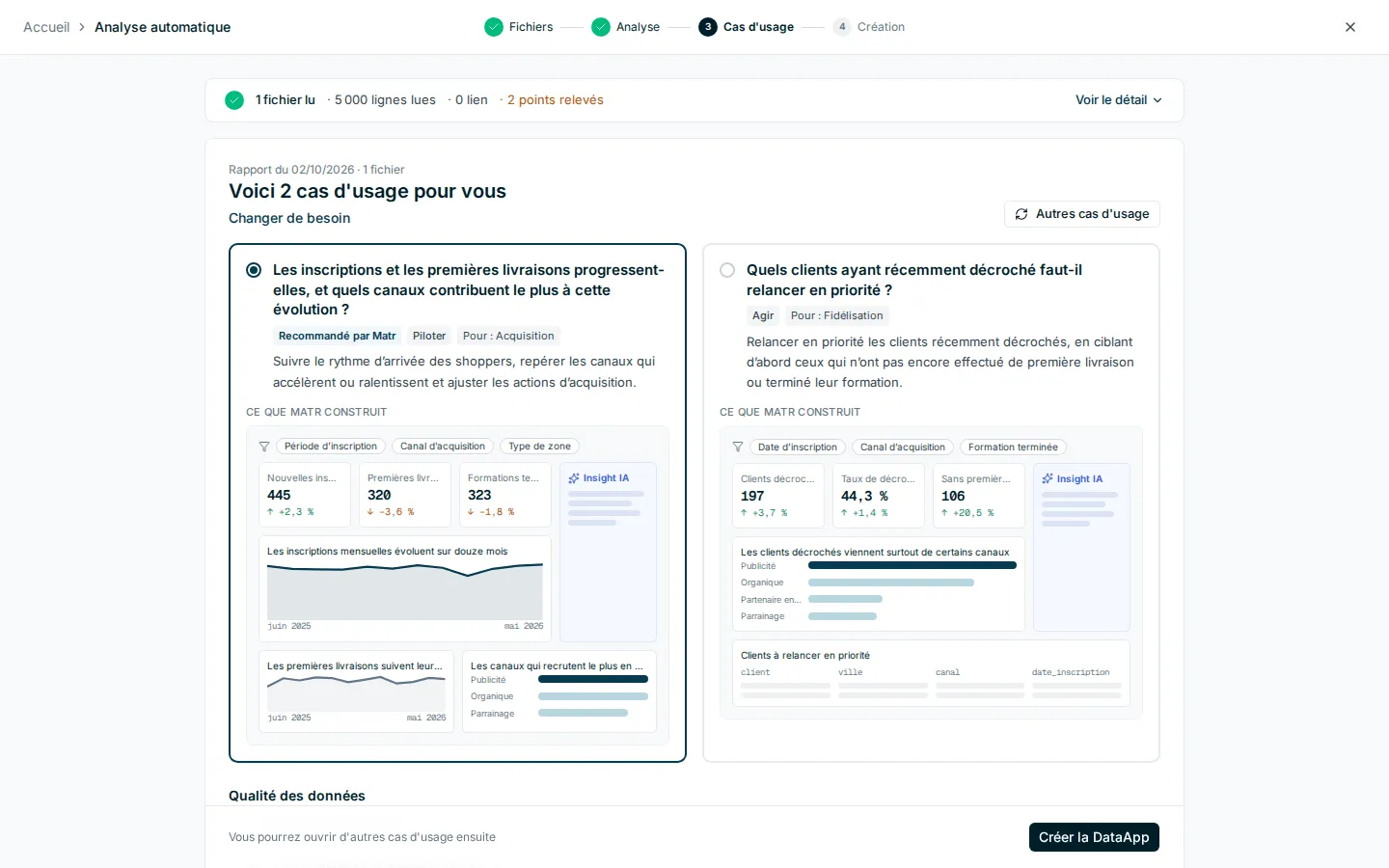Click the down arrow icon beside -1,8 %
The width and height of the screenshot is (1389, 868).
(x=471, y=512)
